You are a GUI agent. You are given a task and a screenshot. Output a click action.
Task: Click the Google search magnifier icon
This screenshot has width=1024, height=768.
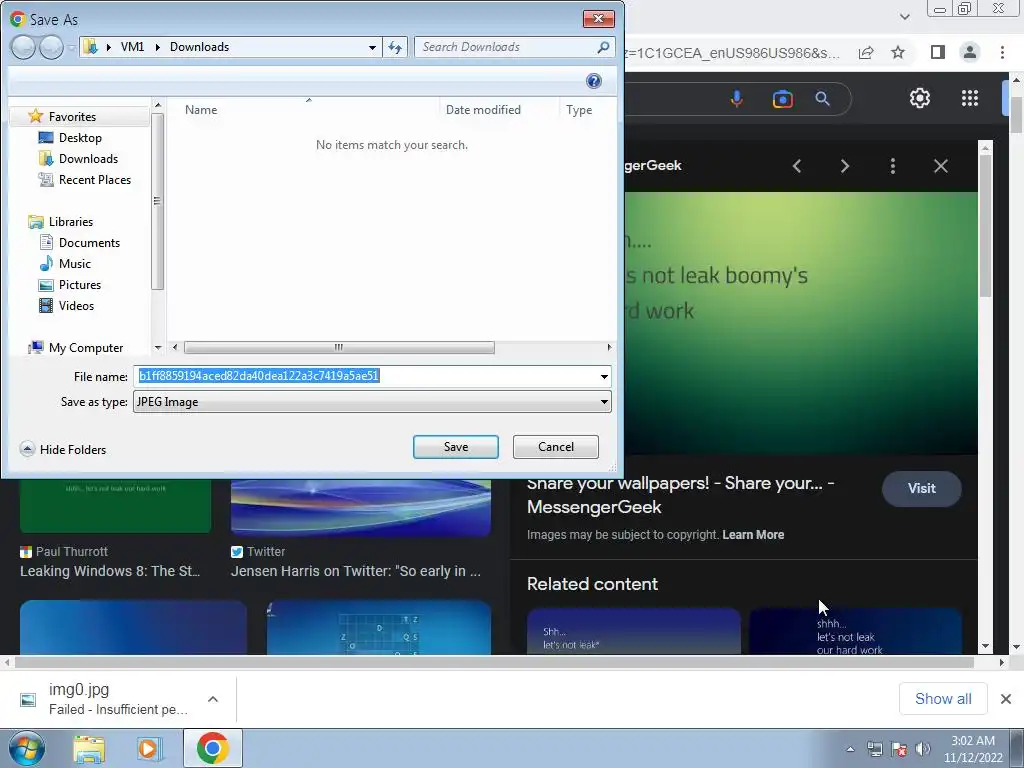[823, 99]
